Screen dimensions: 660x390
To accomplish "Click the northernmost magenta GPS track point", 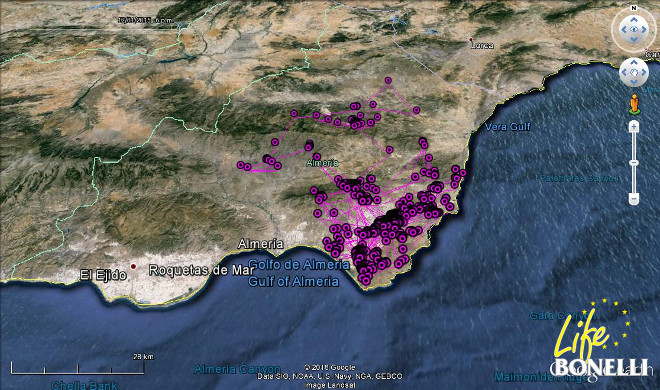I will [x=388, y=80].
